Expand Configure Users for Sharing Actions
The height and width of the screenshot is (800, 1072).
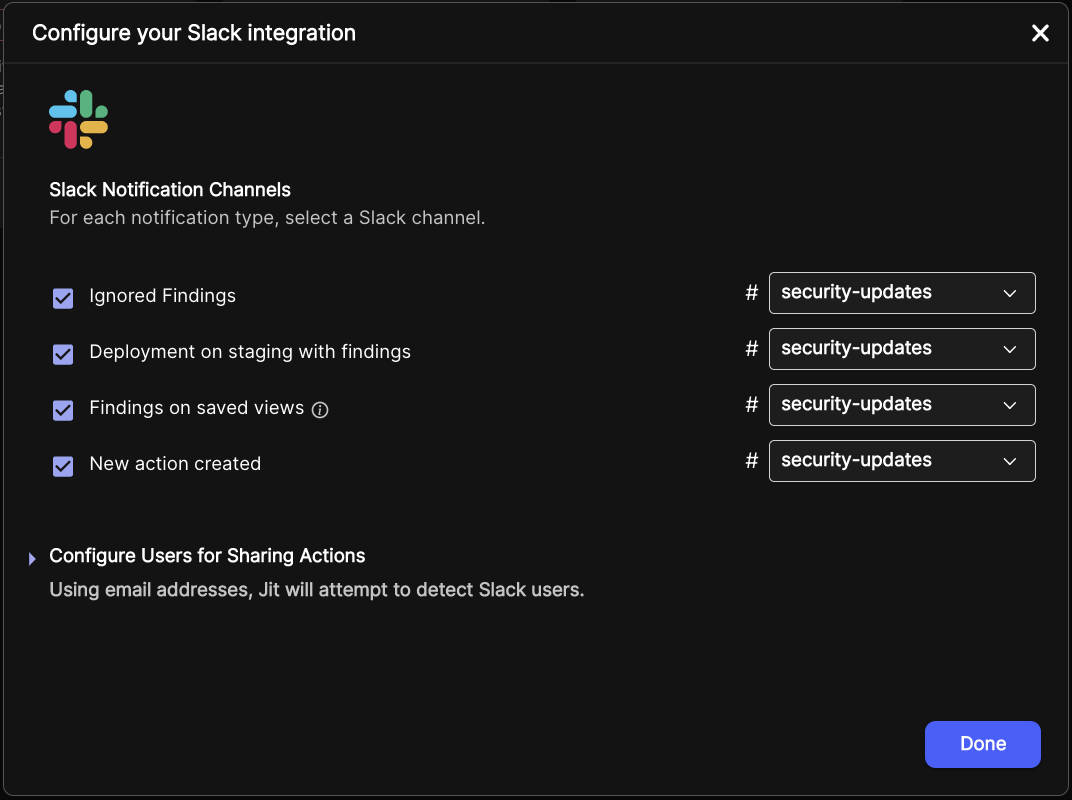pos(207,556)
